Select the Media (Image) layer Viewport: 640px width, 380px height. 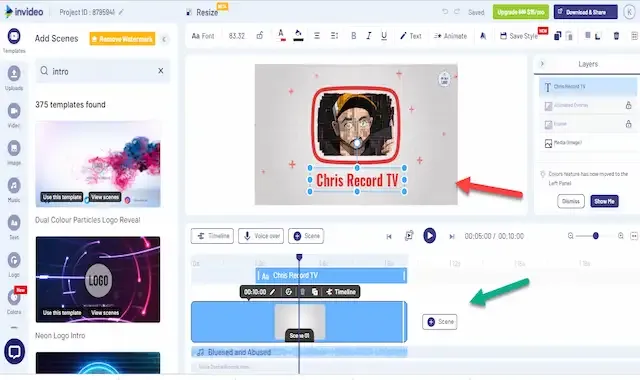click(588, 143)
